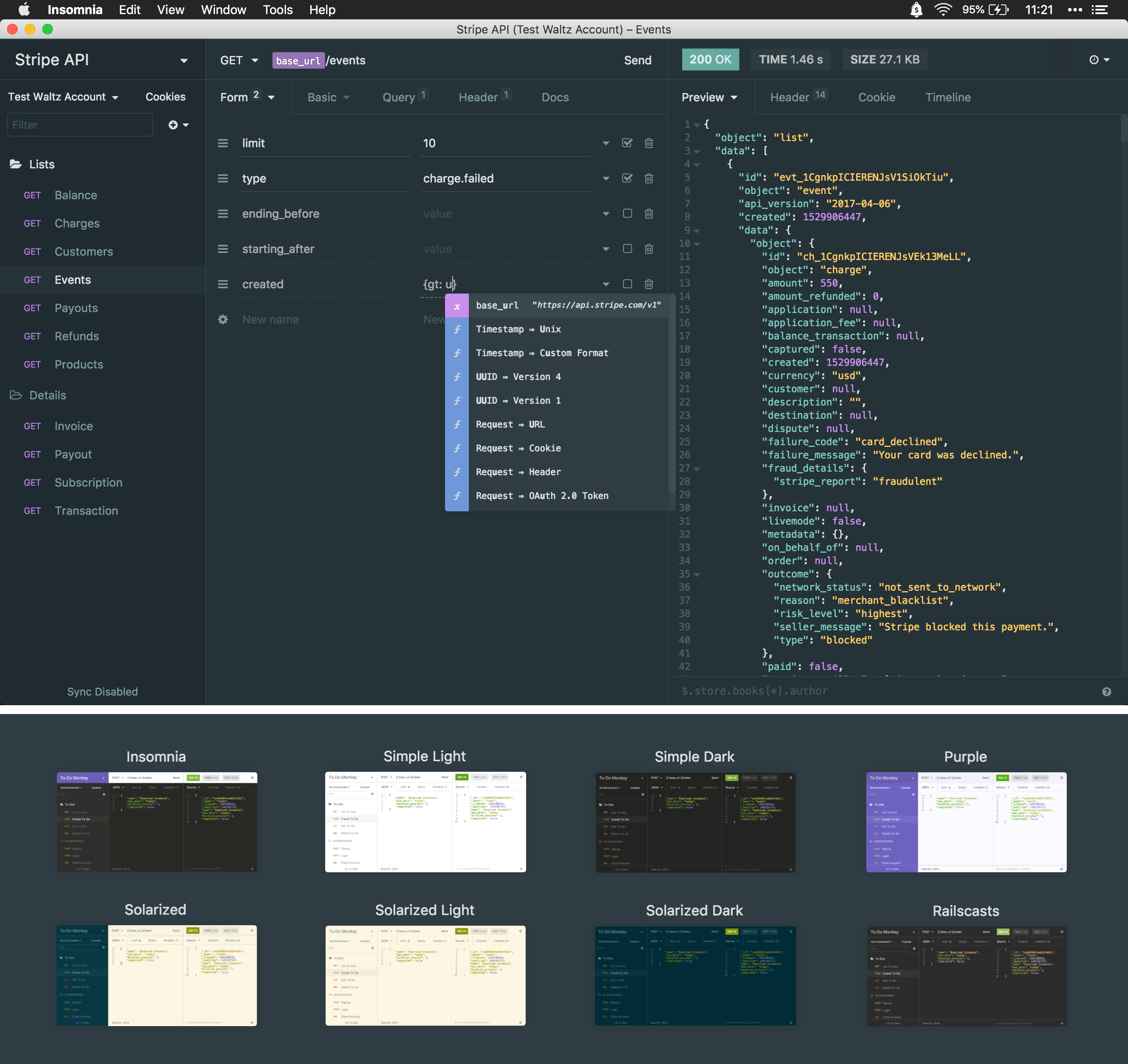Viewport: 1128px width, 1064px height.
Task: Uncheck the limit parameter checkbox
Action: click(627, 143)
